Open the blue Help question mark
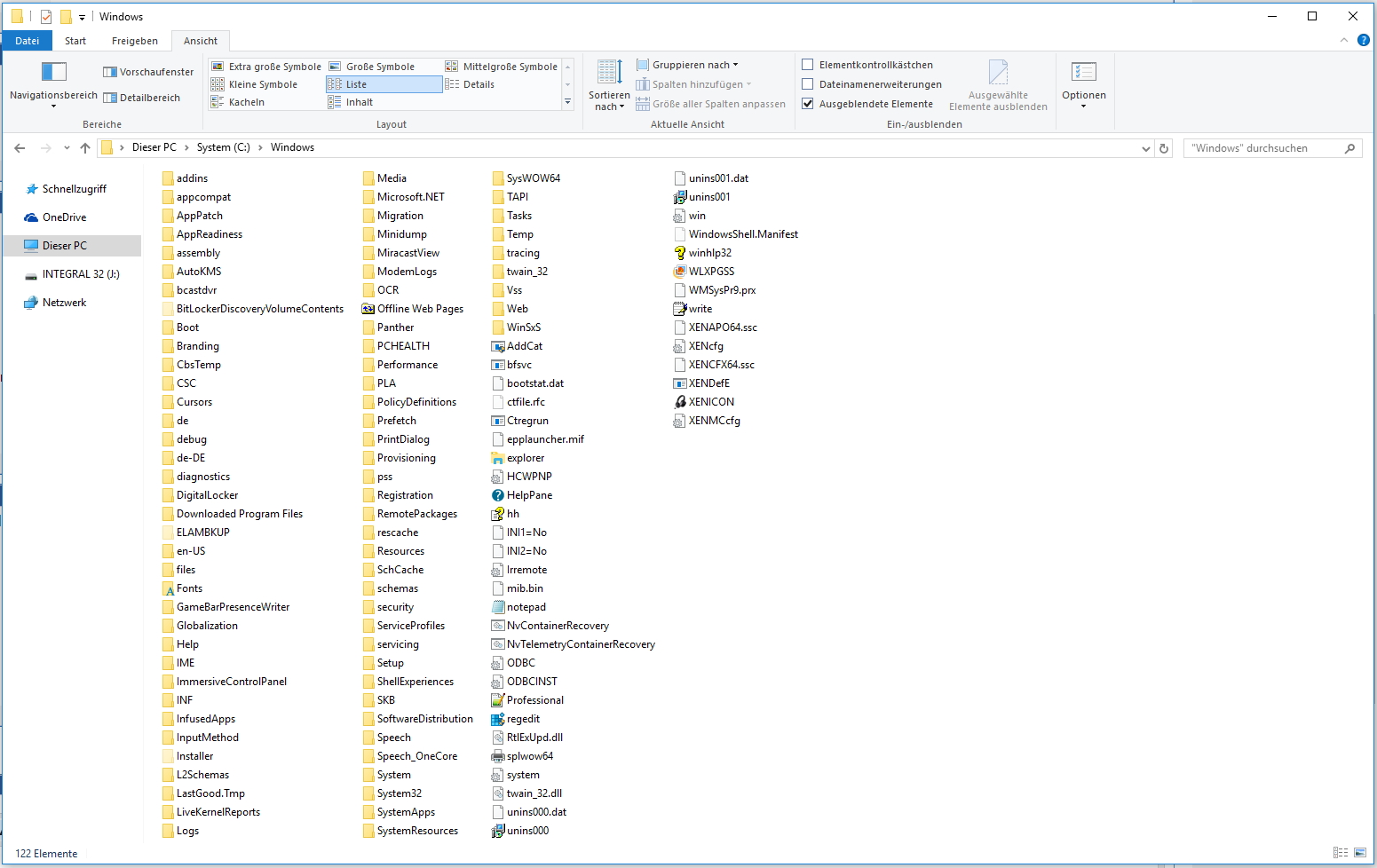The image size is (1377, 868). coord(1364,40)
